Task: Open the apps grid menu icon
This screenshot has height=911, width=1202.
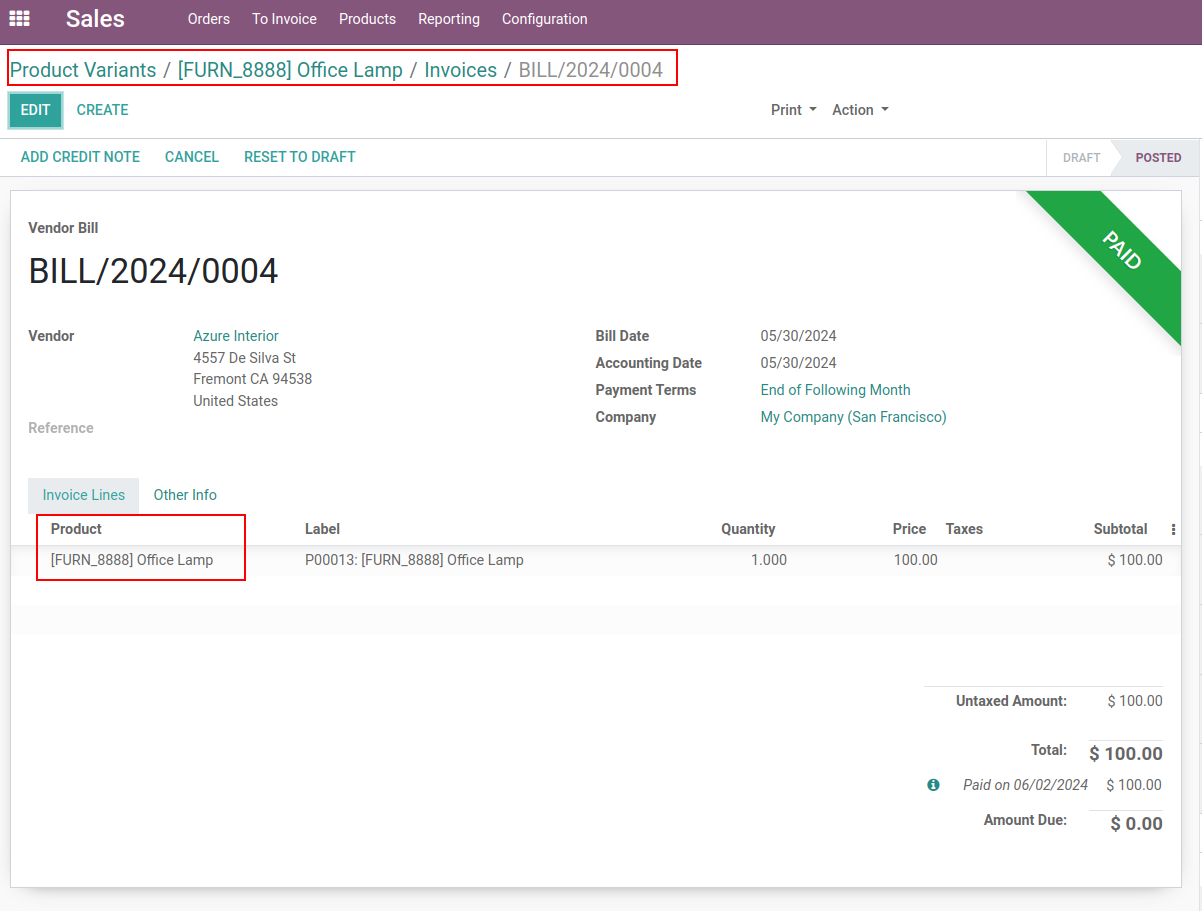Action: click(19, 19)
